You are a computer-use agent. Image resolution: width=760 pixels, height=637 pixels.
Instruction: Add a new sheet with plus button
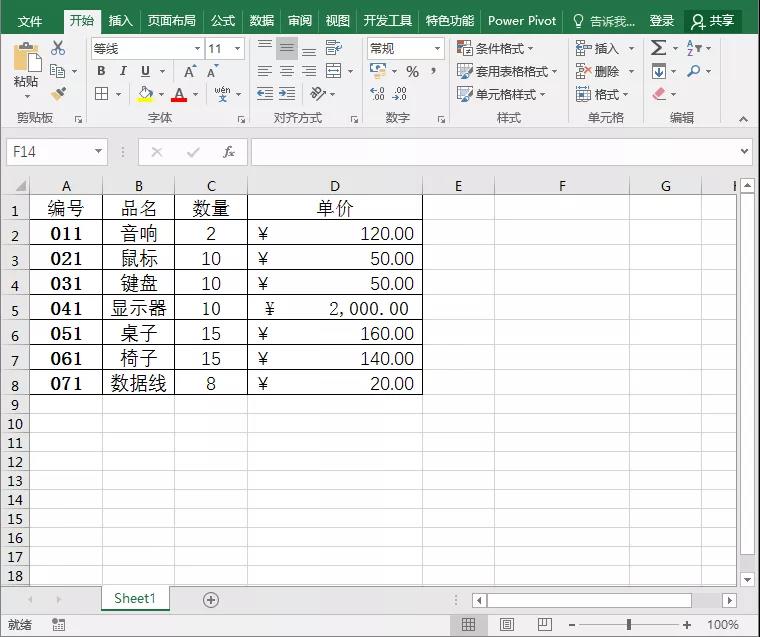[x=211, y=600]
